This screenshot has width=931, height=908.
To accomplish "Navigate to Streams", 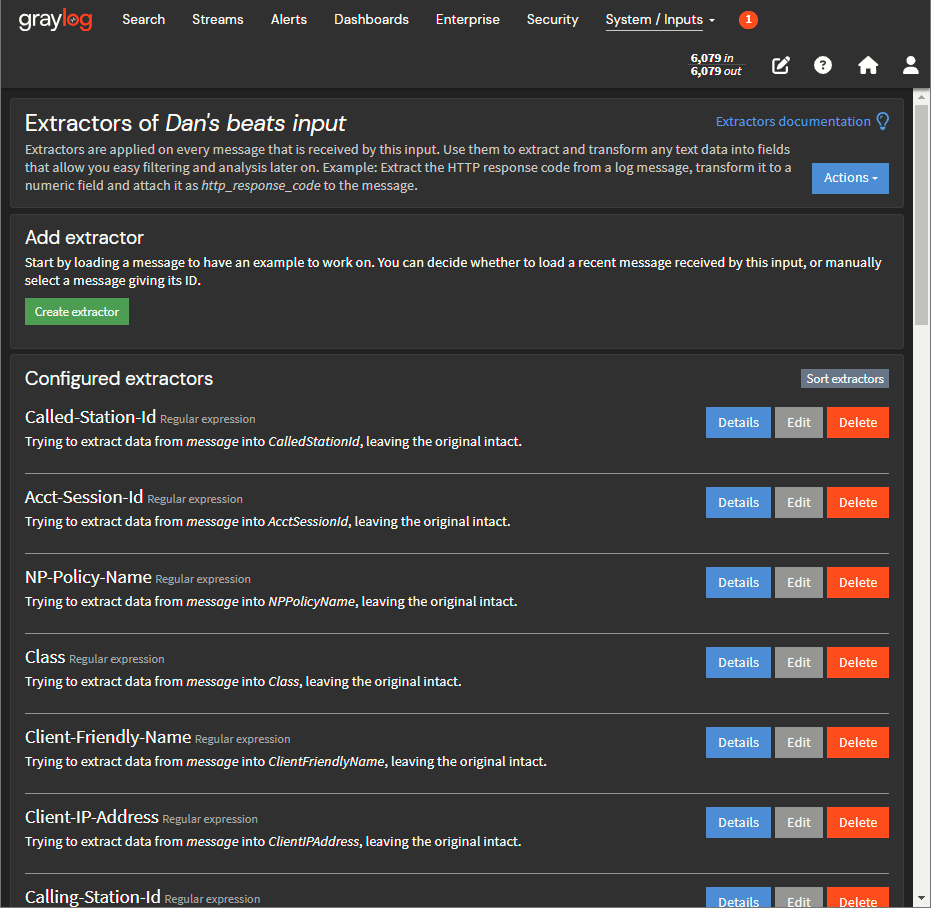I will pos(218,20).
